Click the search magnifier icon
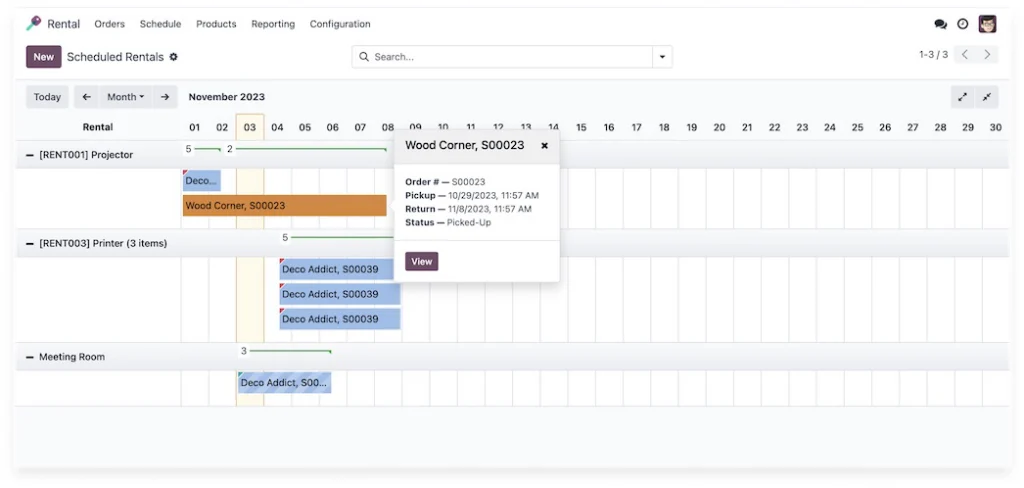Screen dimensions: 1024x488 (364, 57)
